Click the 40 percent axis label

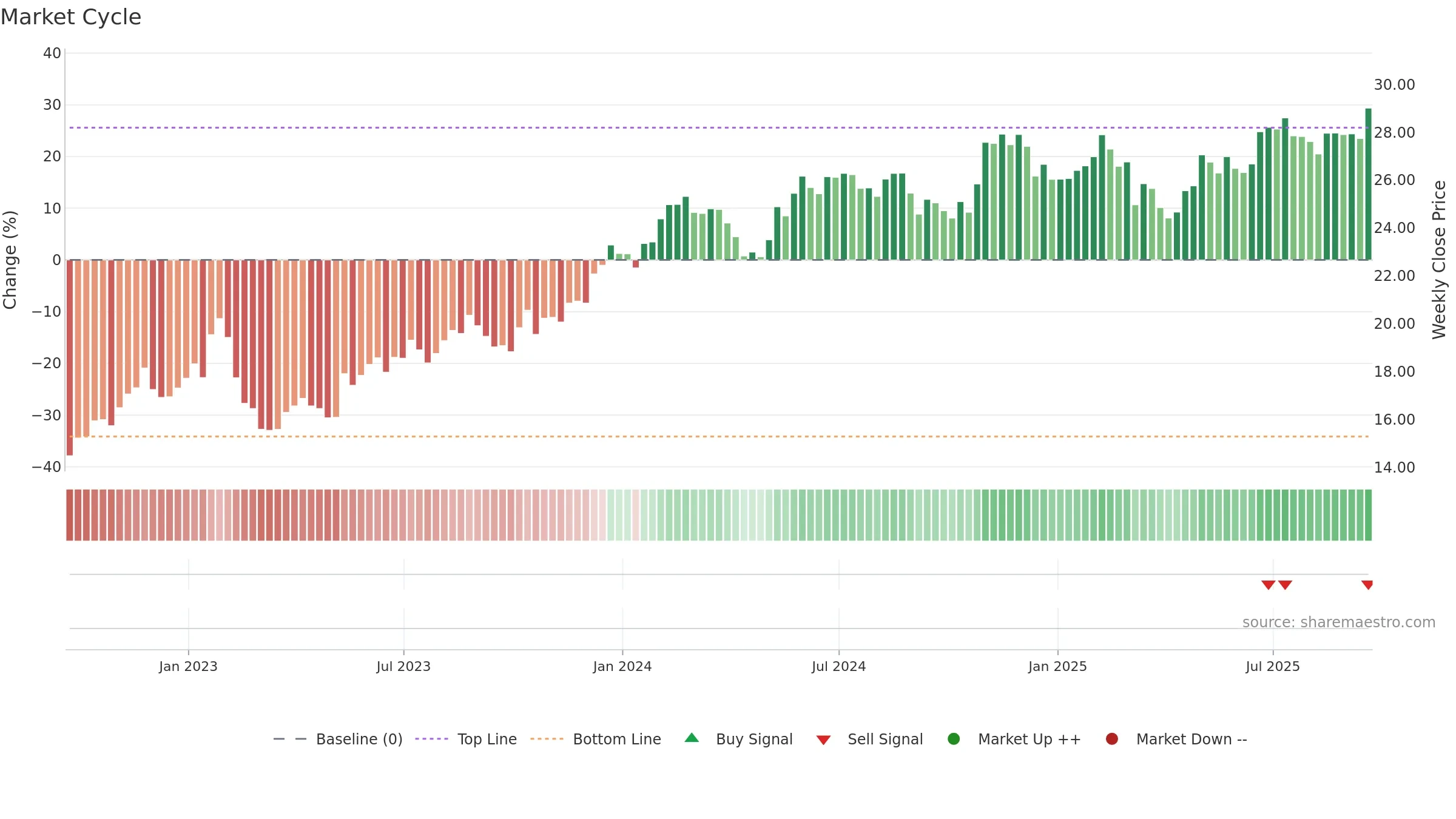pos(52,53)
